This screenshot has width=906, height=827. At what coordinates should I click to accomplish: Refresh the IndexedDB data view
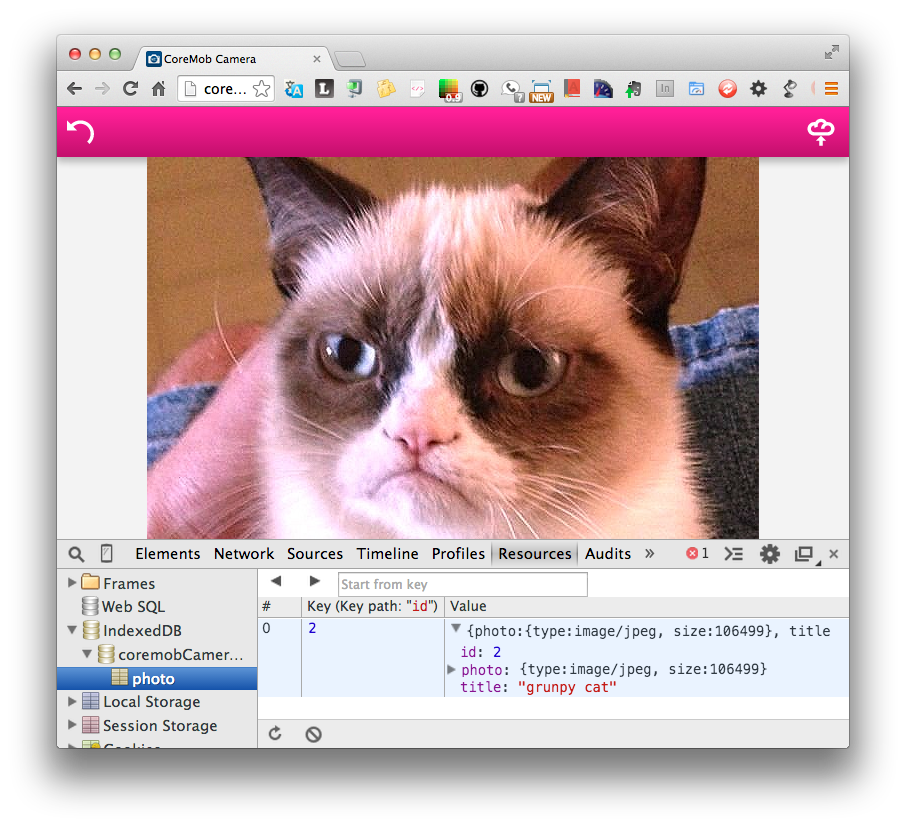[275, 734]
